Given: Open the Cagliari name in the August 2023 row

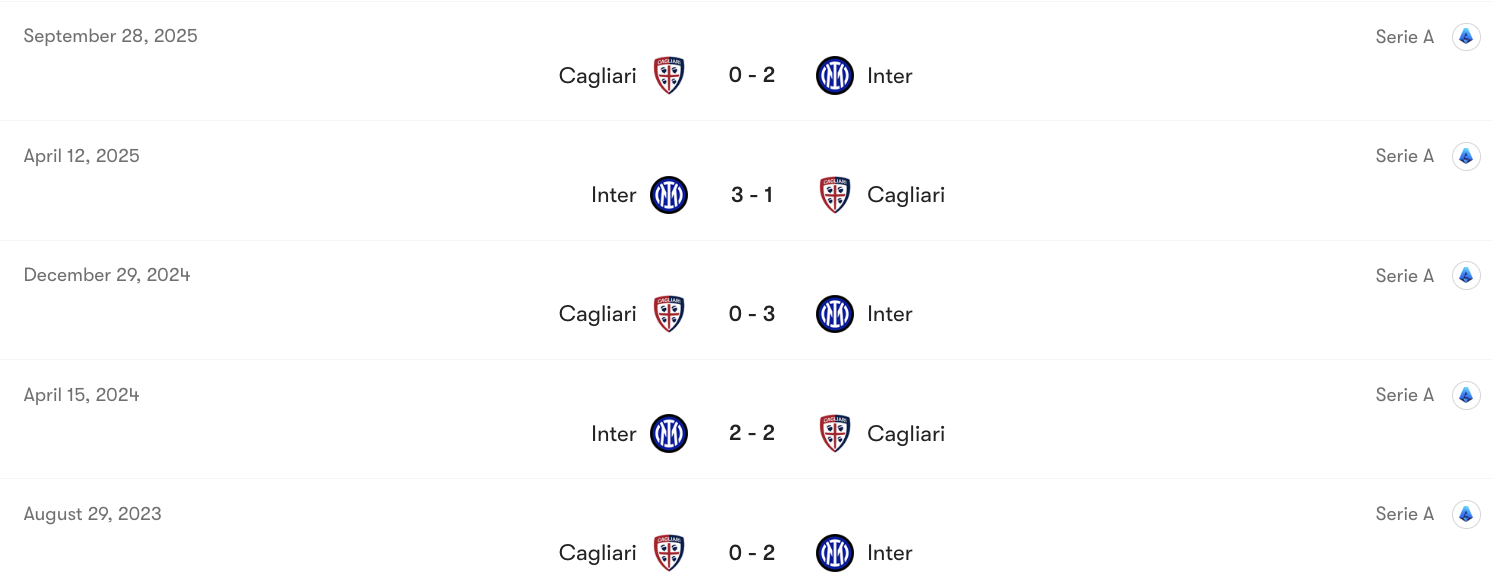Looking at the screenshot, I should click(597, 552).
